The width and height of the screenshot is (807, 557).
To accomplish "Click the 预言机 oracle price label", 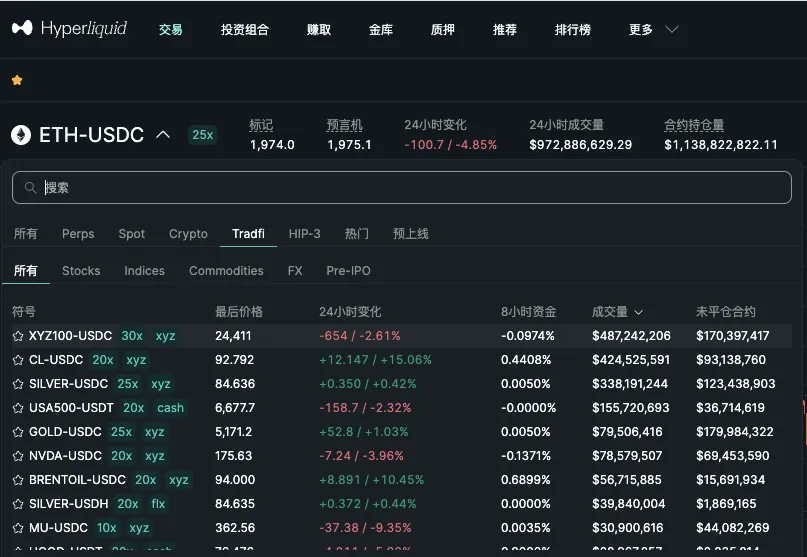I will coord(344,125).
